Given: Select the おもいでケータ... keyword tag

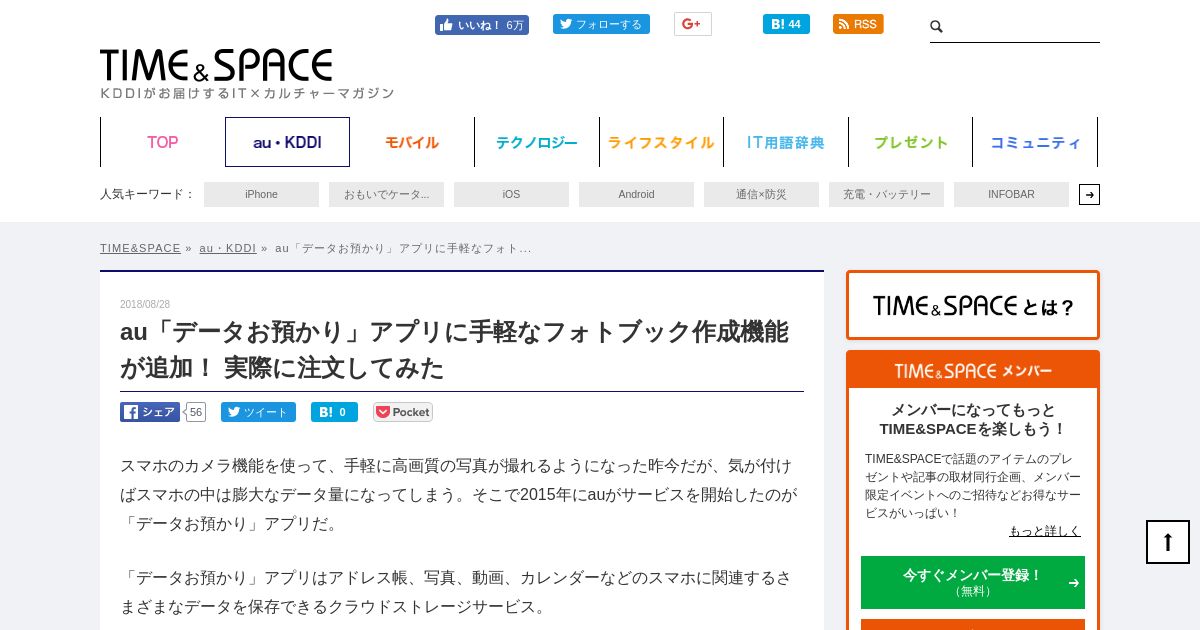Looking at the screenshot, I should tap(386, 194).
